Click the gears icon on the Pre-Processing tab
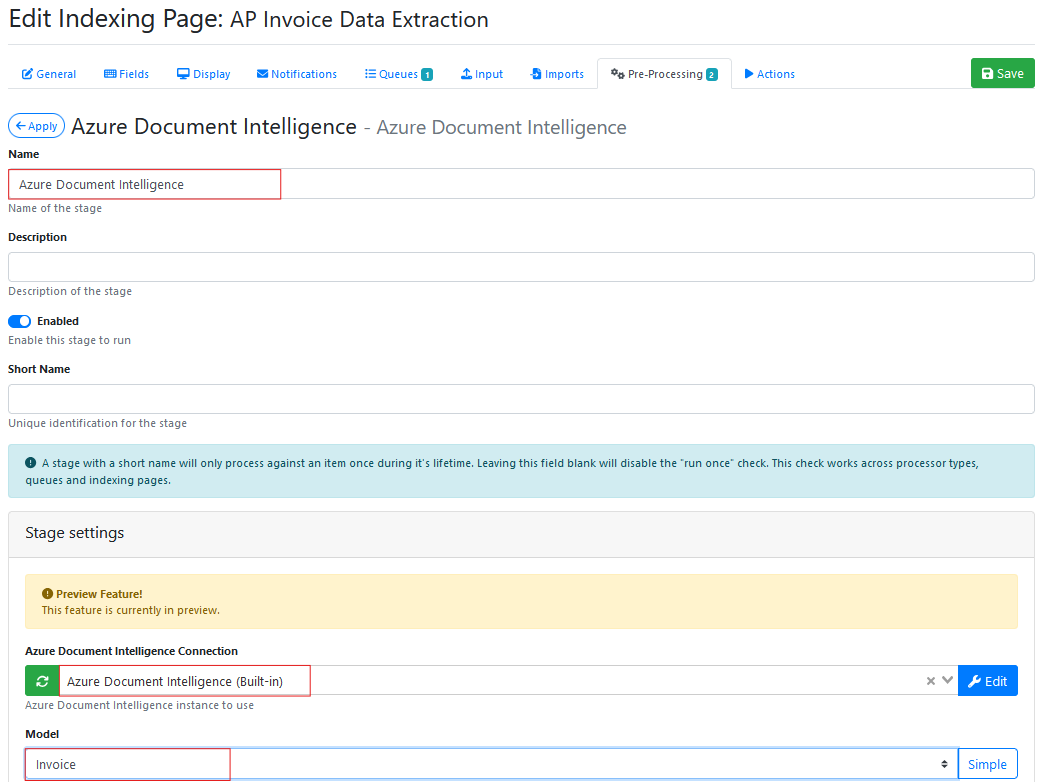The width and height of the screenshot is (1043, 782). (x=617, y=74)
